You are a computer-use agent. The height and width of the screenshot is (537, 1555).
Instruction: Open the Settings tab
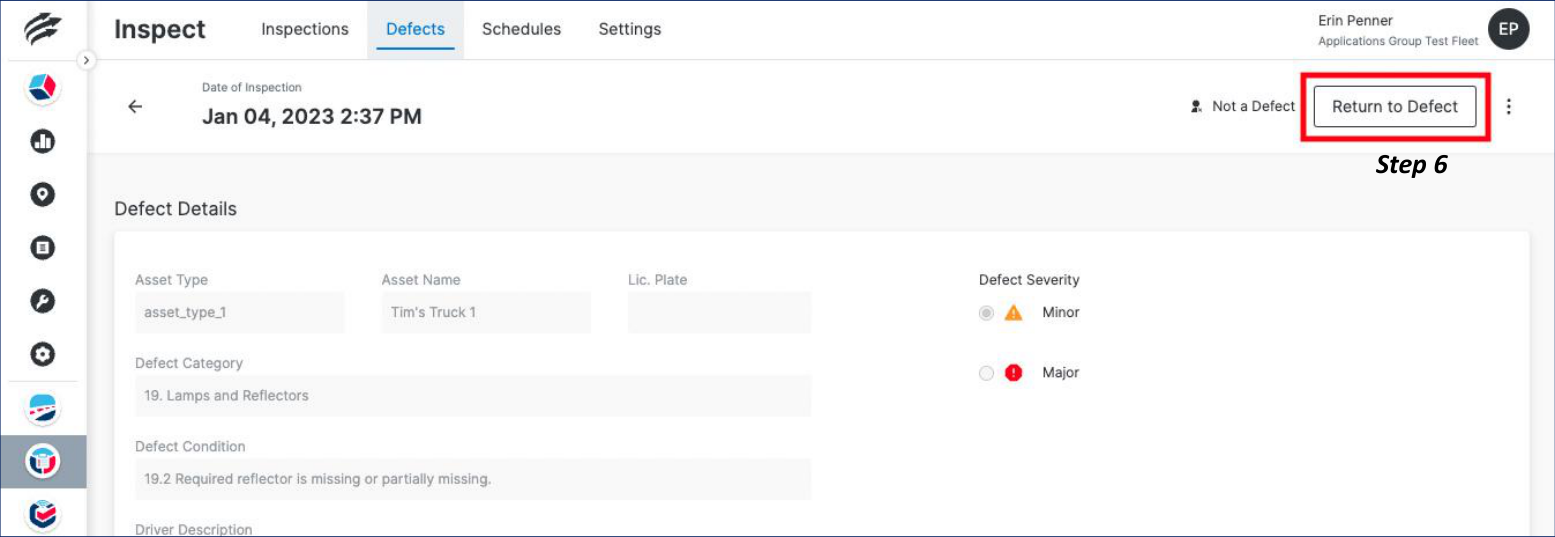pyautogui.click(x=629, y=30)
